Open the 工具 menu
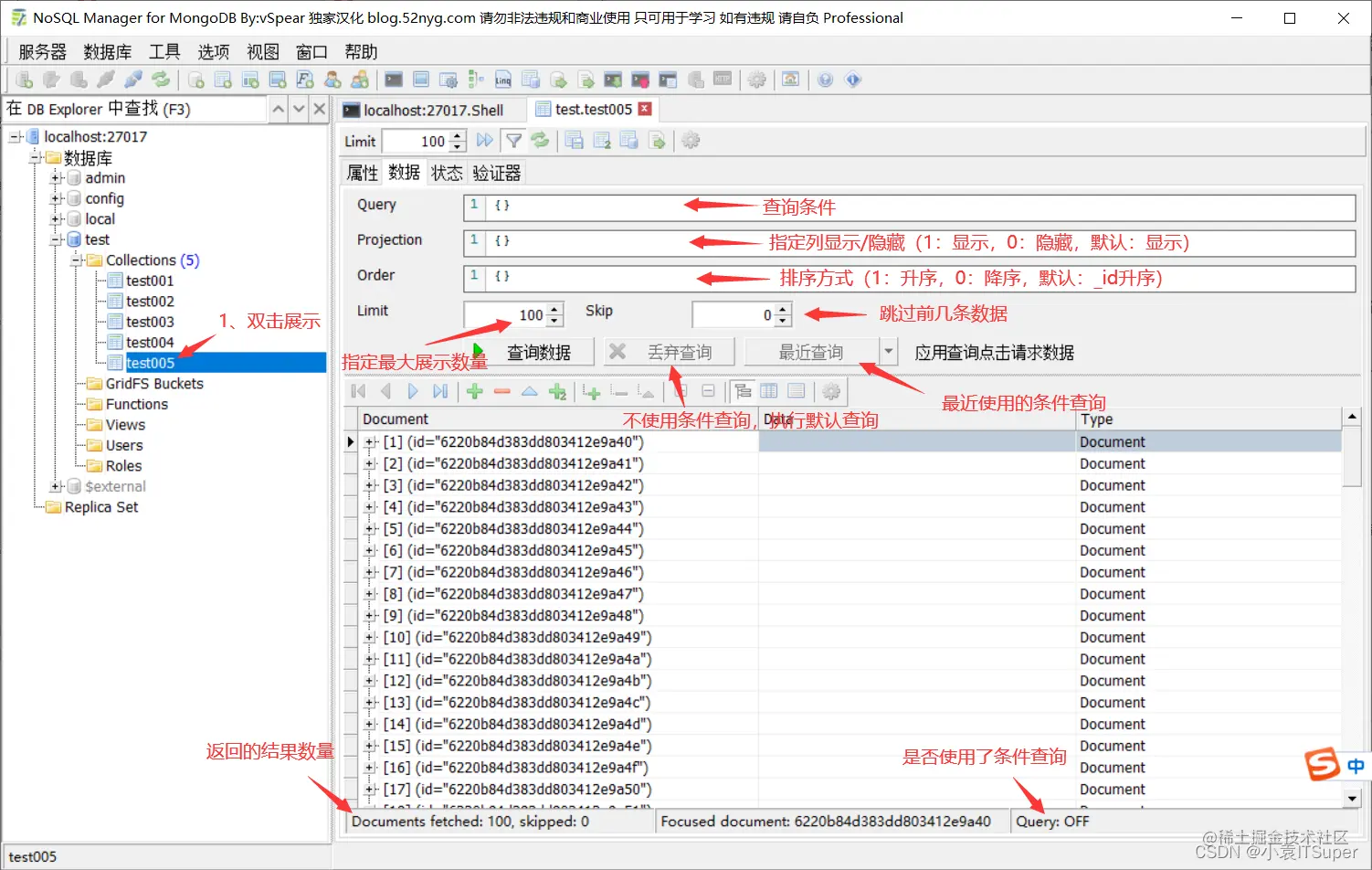 (x=164, y=52)
